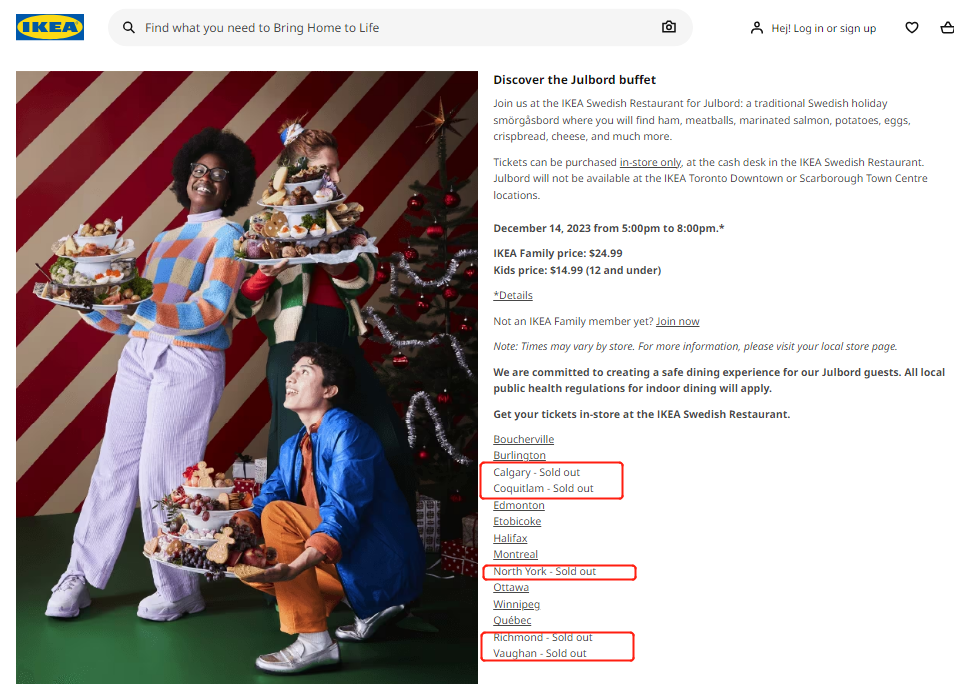Viewport: 954px width, 684px height.
Task: Open the in-store only link
Action: point(650,162)
